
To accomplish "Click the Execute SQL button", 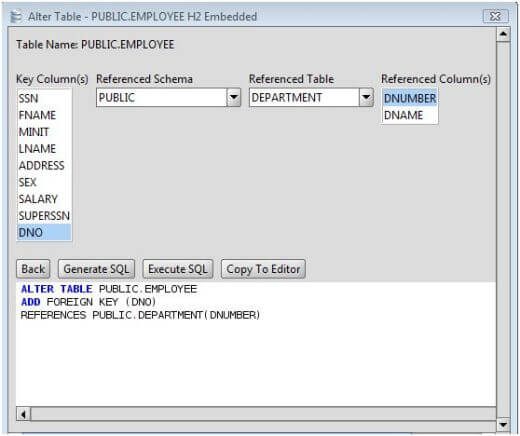I will [x=178, y=269].
